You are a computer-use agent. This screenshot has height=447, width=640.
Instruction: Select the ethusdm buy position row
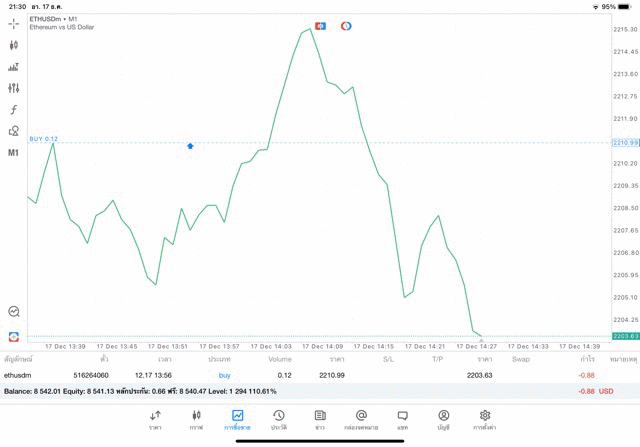[x=300, y=375]
